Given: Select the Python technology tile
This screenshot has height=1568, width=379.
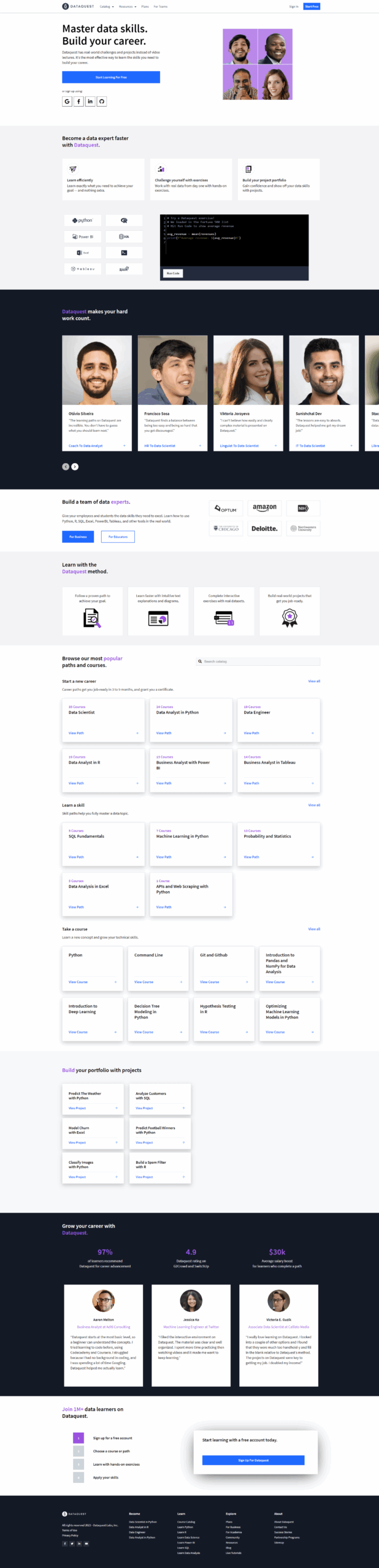Looking at the screenshot, I should pyautogui.click(x=83, y=221).
